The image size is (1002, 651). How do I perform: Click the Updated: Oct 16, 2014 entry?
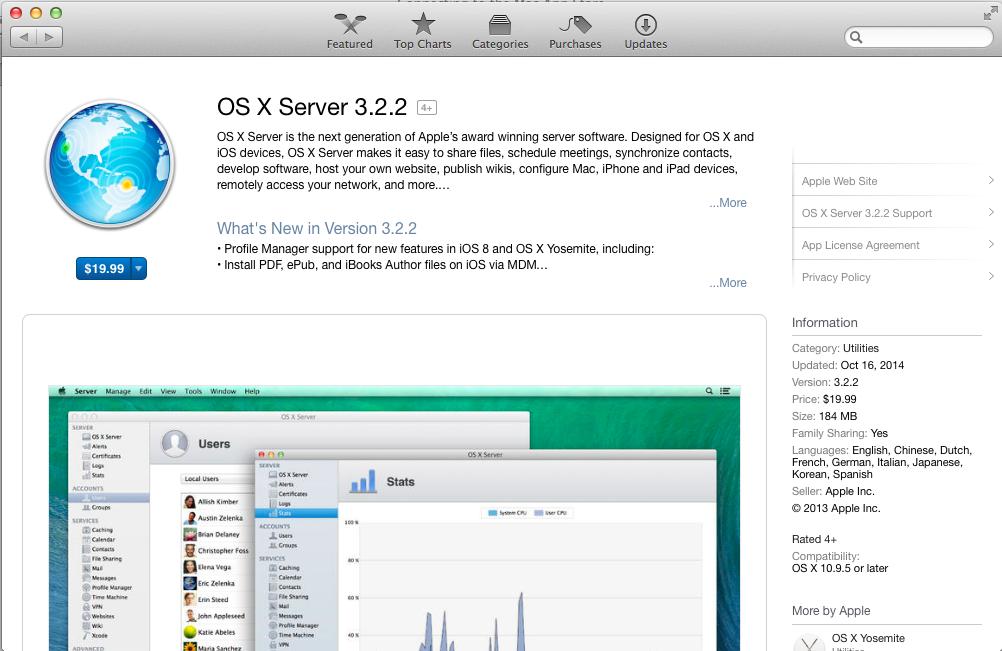point(848,365)
